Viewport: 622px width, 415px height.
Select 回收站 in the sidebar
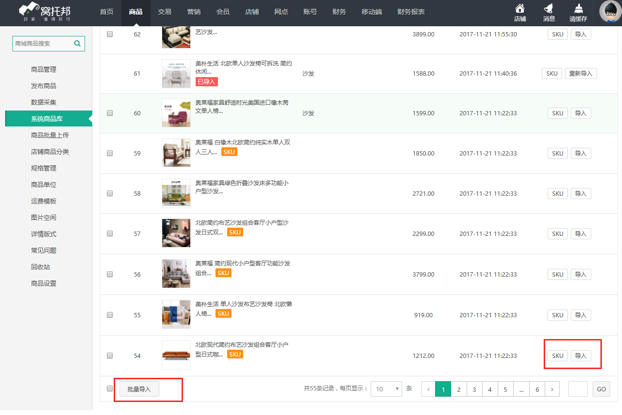click(40, 267)
